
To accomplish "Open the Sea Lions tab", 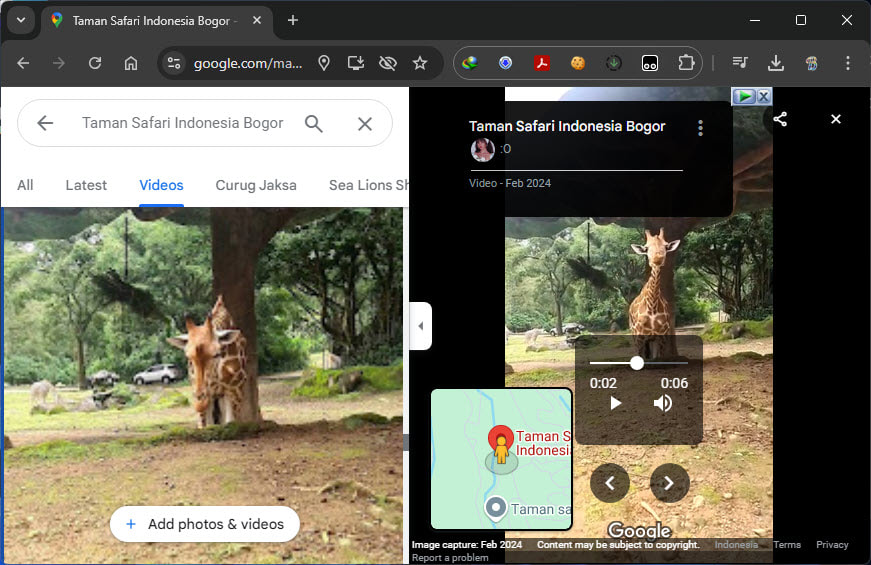I will click(368, 185).
